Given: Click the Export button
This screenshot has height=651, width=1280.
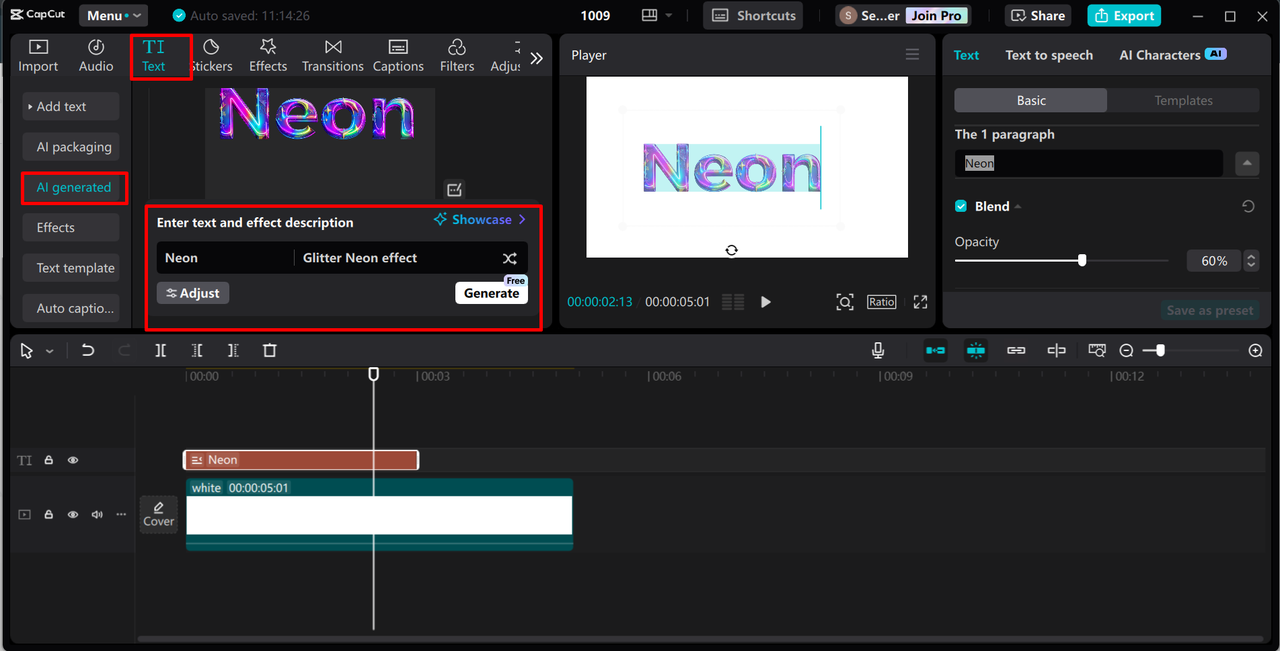Looking at the screenshot, I should [1124, 15].
